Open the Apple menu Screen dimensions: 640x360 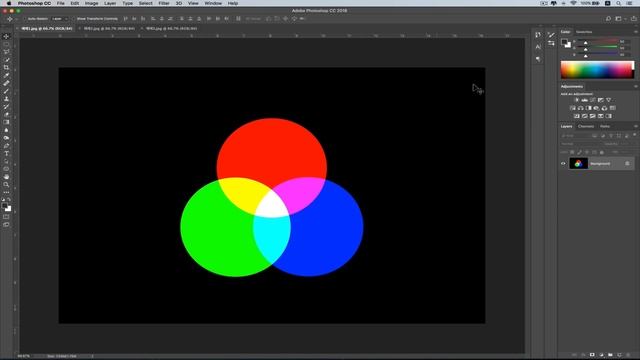[x=9, y=3]
